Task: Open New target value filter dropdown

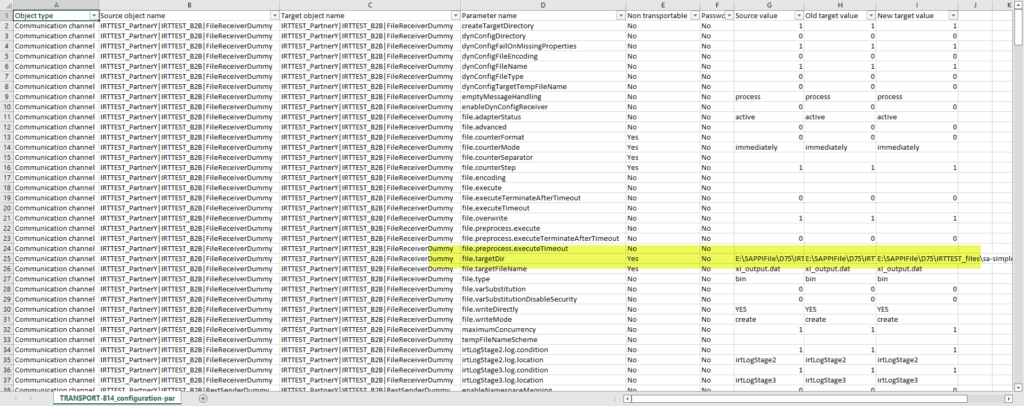Action: click(x=953, y=15)
